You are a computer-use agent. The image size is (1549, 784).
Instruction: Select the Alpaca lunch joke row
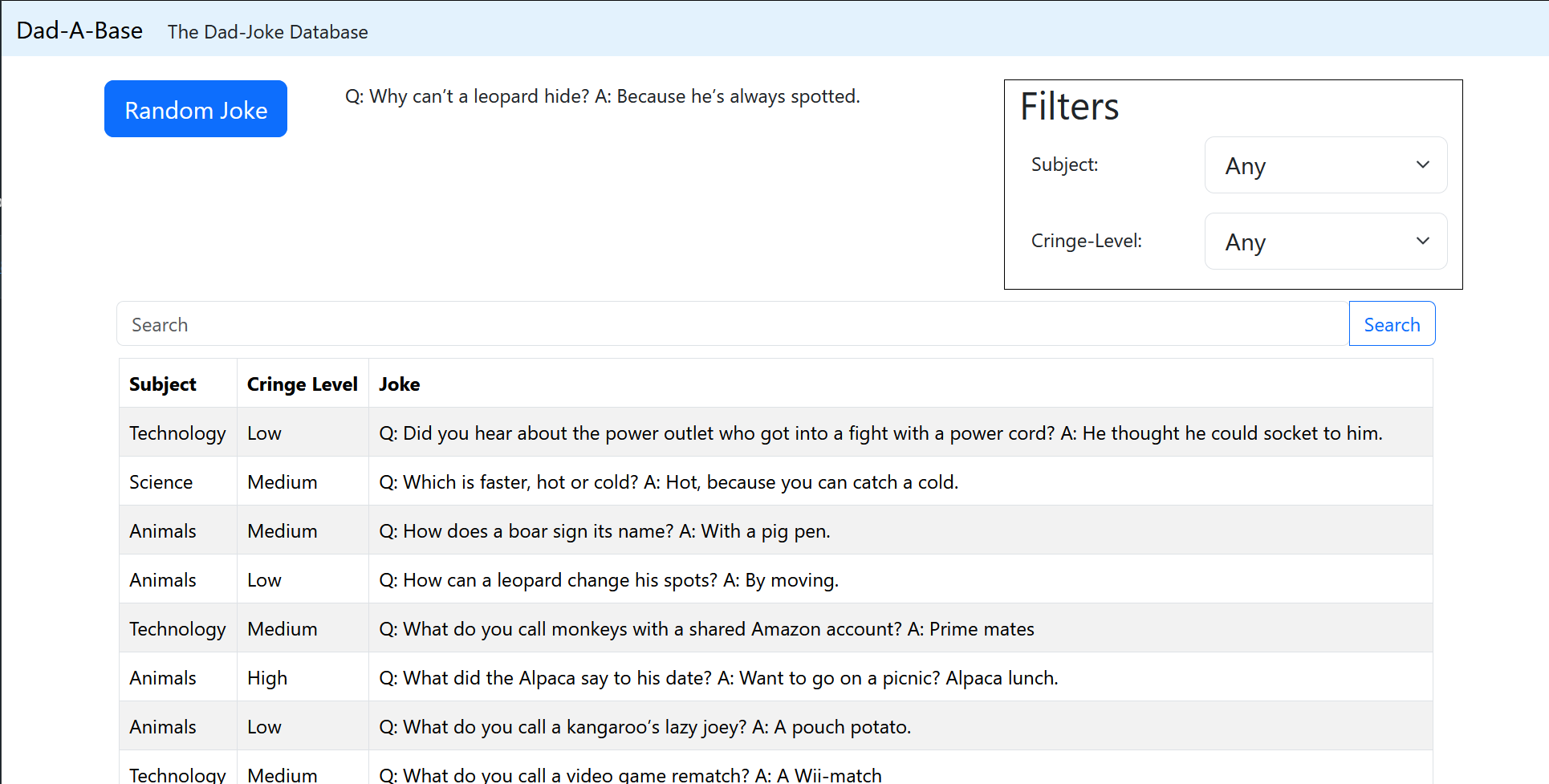point(718,678)
